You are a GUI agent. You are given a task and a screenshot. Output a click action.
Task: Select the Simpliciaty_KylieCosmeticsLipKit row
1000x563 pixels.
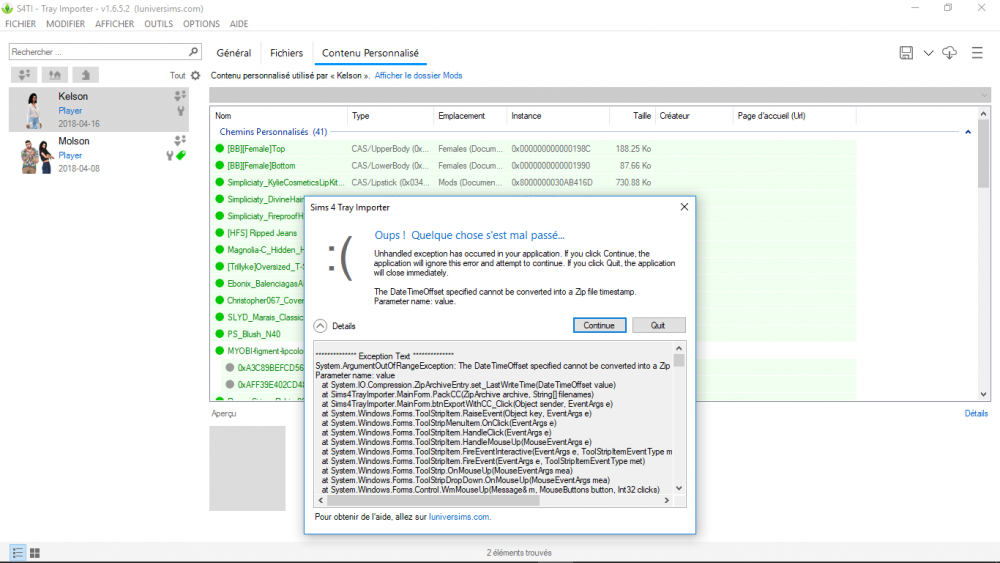point(534,182)
